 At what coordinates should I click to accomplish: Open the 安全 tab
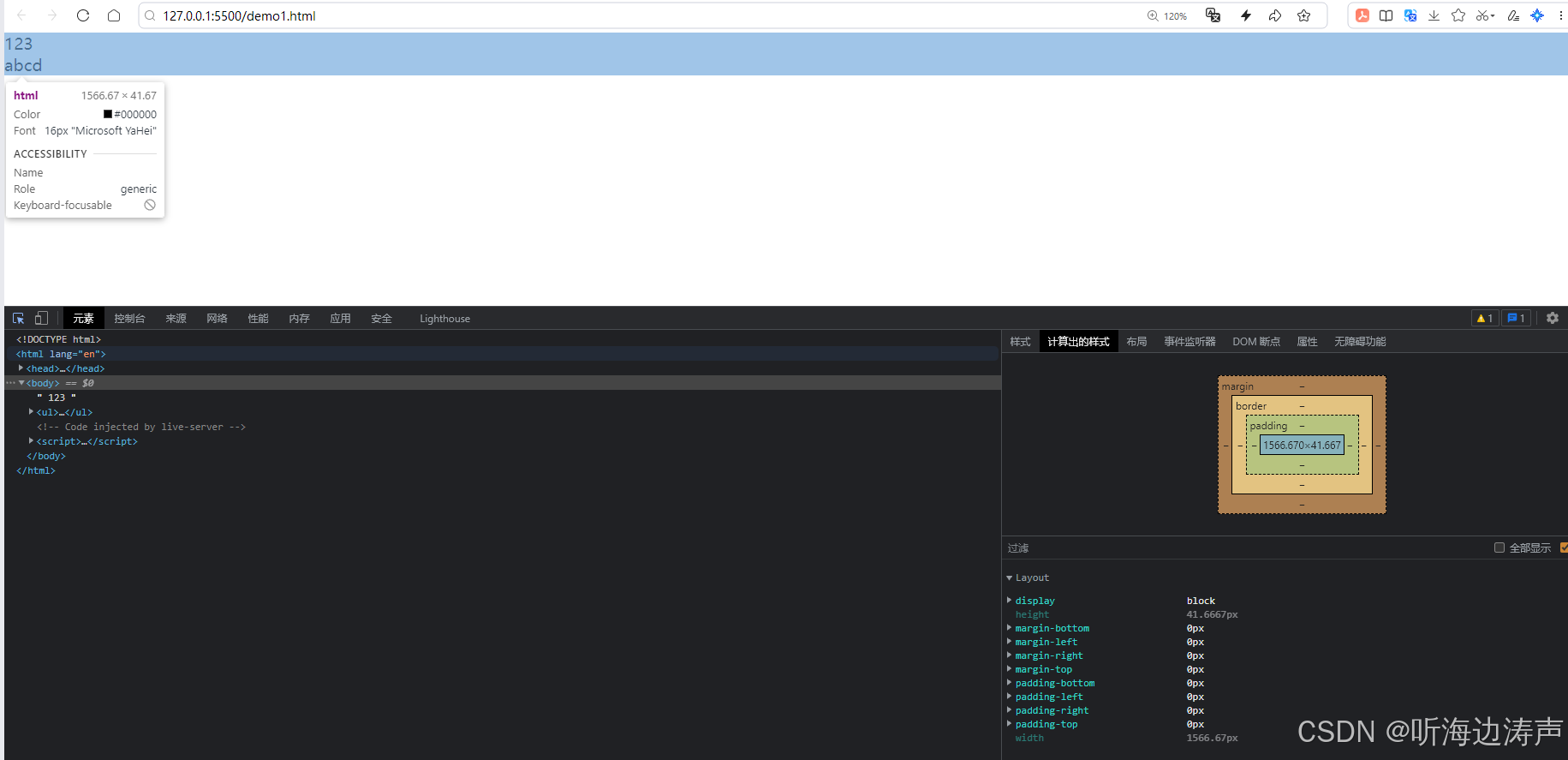381,319
